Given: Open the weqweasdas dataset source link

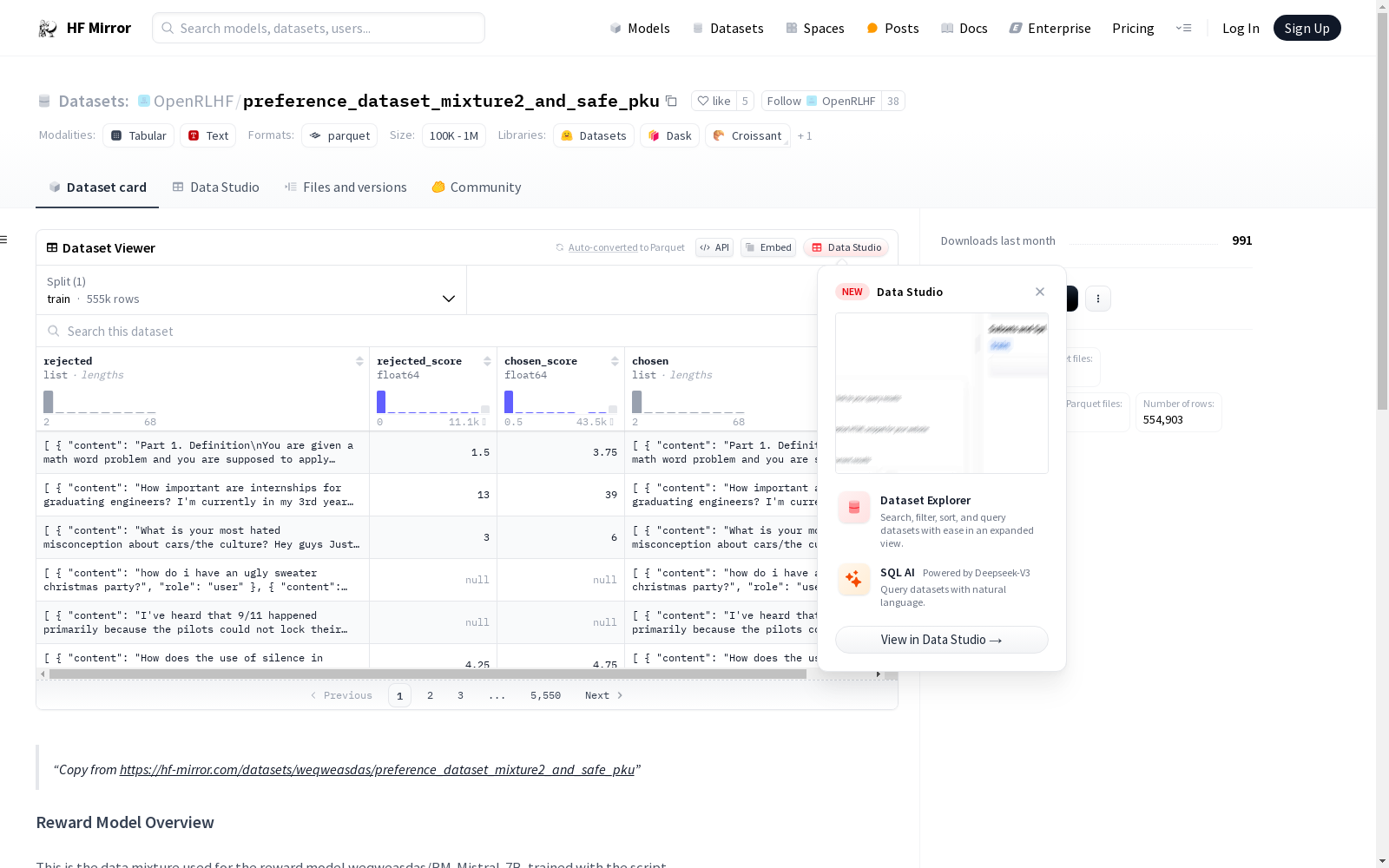Looking at the screenshot, I should (x=377, y=770).
